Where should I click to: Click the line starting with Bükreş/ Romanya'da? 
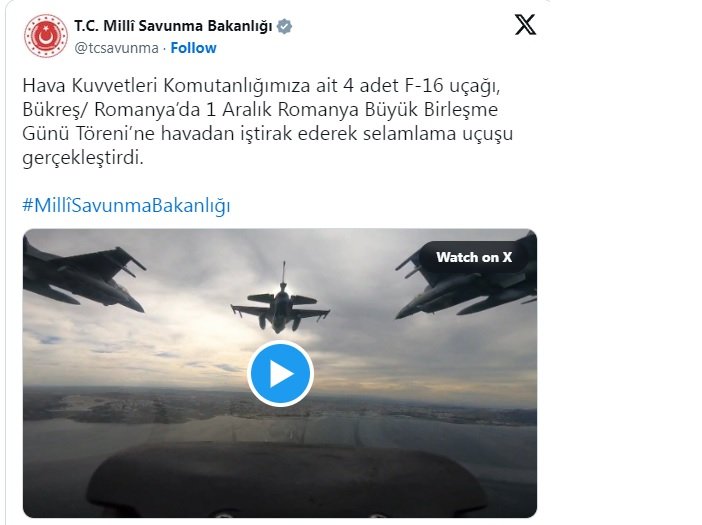click(x=260, y=109)
